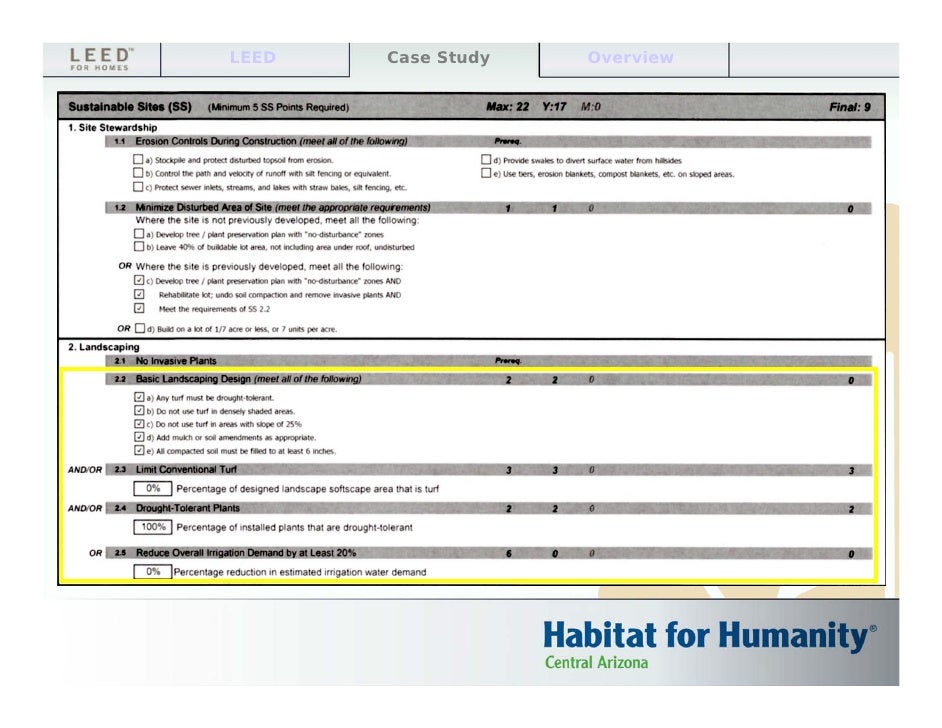Screen dimensions: 942x728
Task: Uncheck 'All compacted soil must be tilled' box
Action: tap(139, 450)
